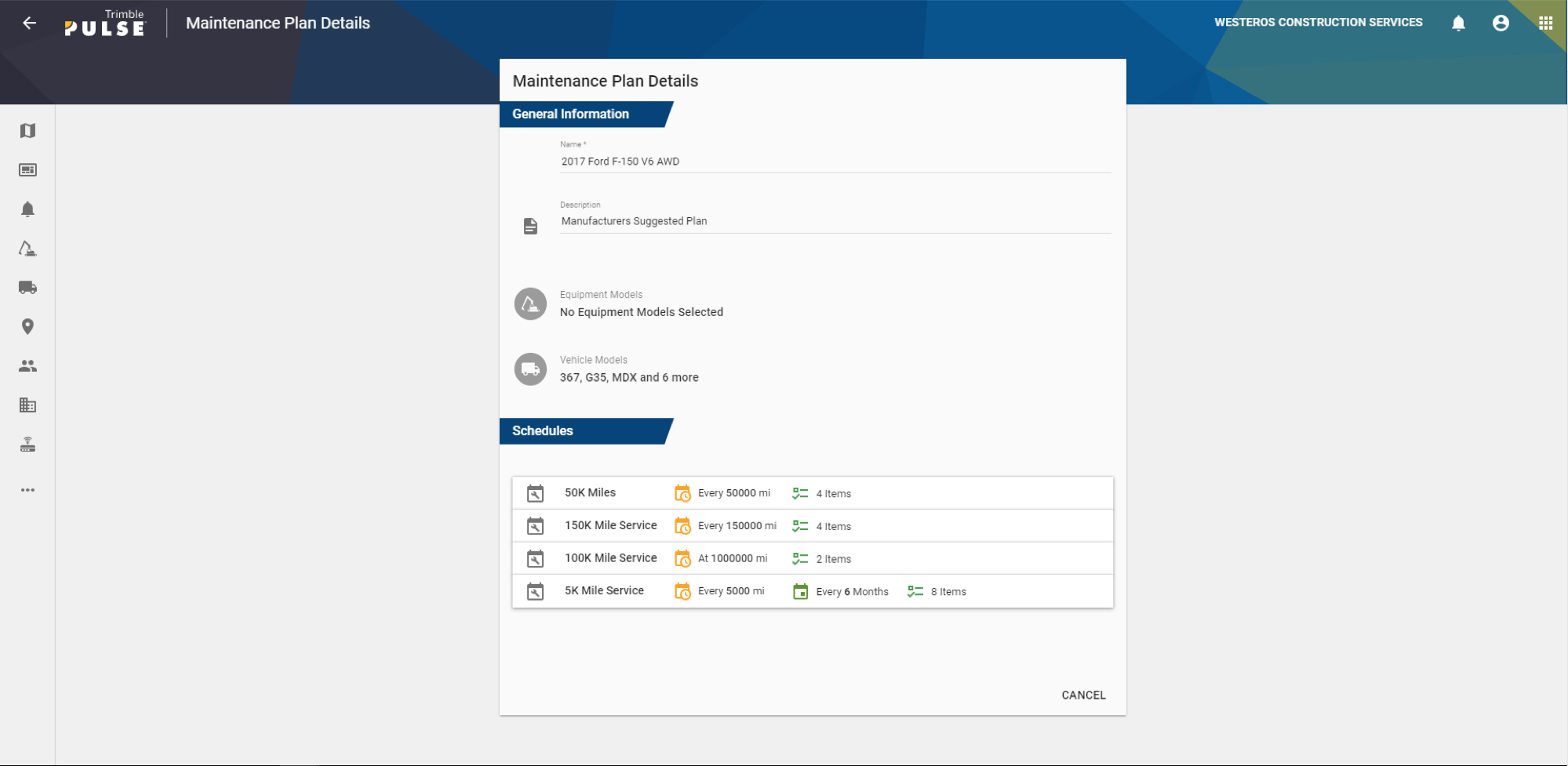Viewport: 1568px width, 766px height.
Task: Click the checklist icon on 50K Miles row
Action: click(x=800, y=493)
